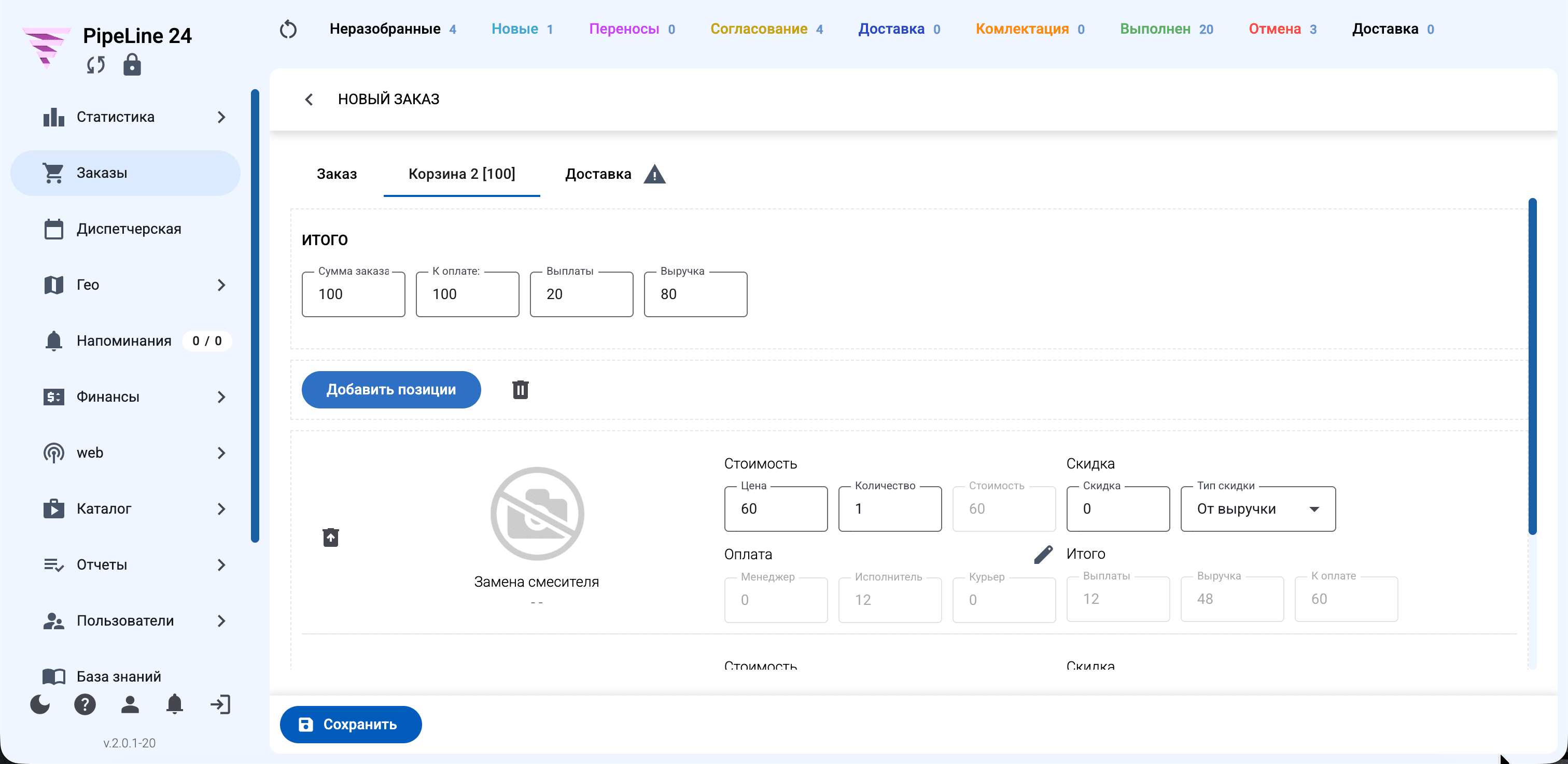1568x764 pixels.
Task: Click the order form vertical scrollbar
Action: (1533, 367)
